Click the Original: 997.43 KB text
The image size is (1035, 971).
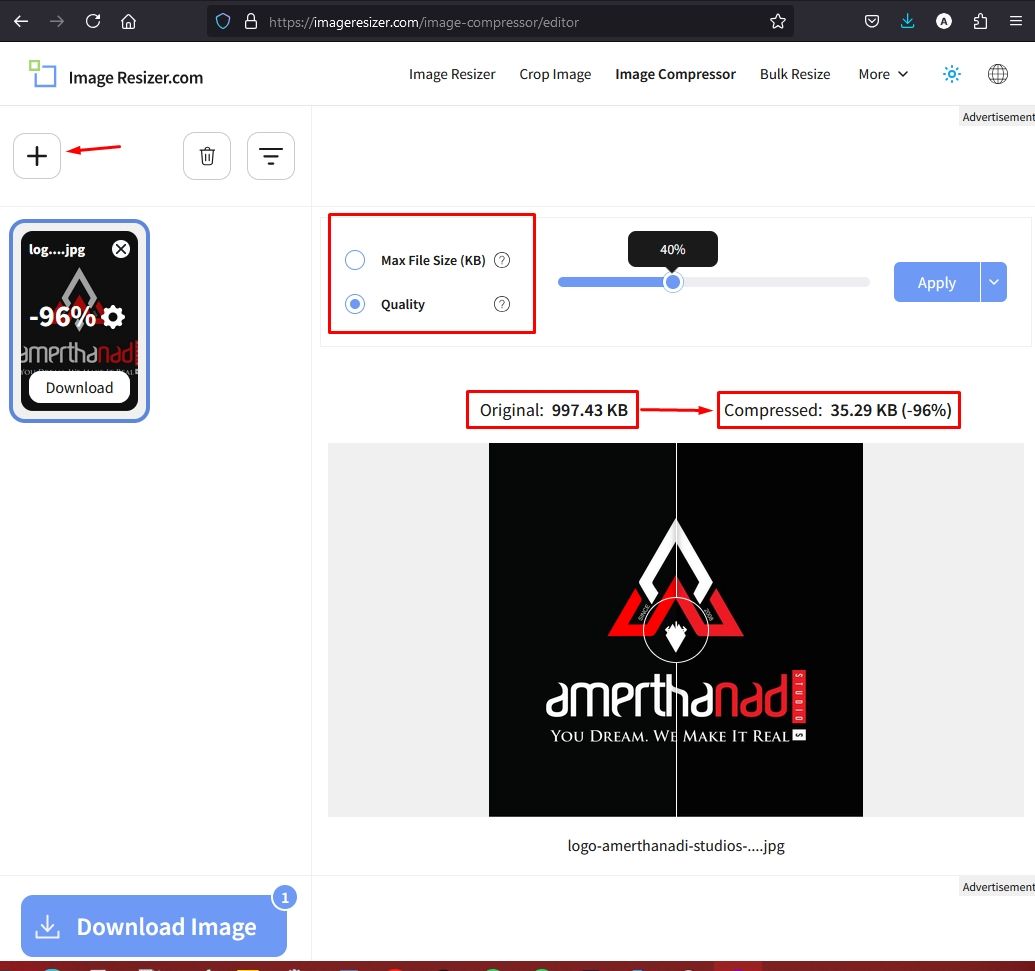(x=553, y=410)
